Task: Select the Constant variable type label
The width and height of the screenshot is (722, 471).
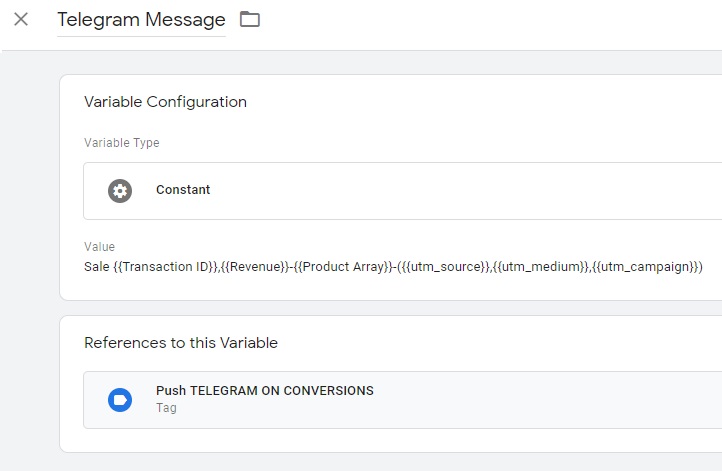Action: (x=183, y=190)
